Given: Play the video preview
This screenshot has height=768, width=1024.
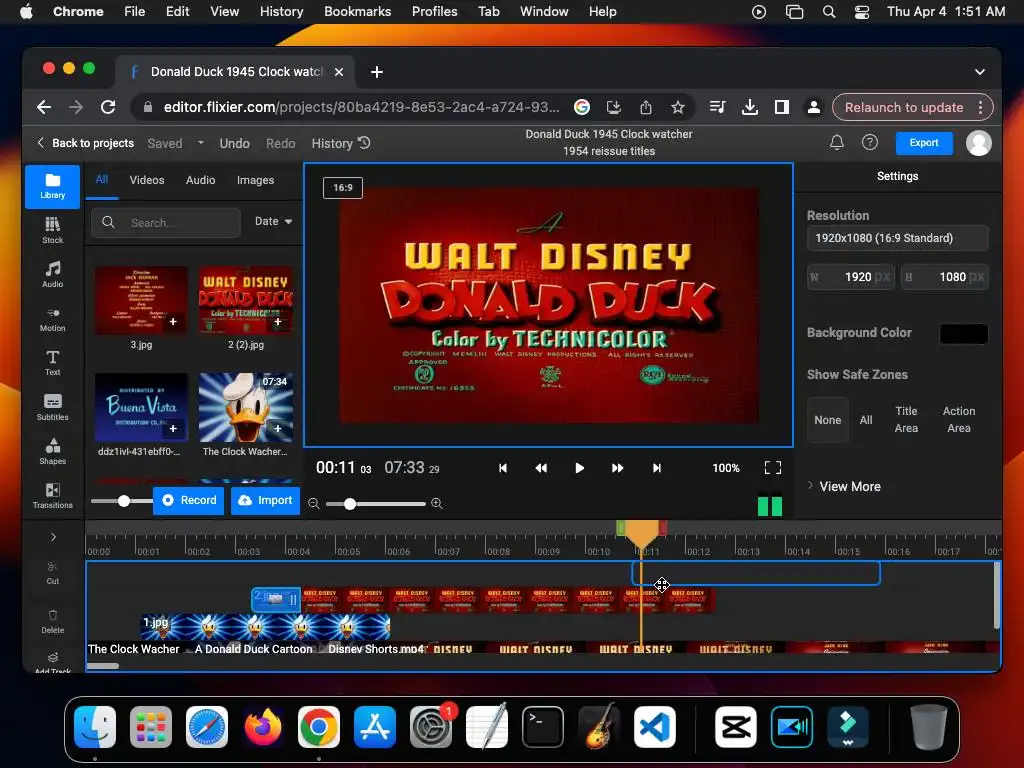Looking at the screenshot, I should [579, 468].
